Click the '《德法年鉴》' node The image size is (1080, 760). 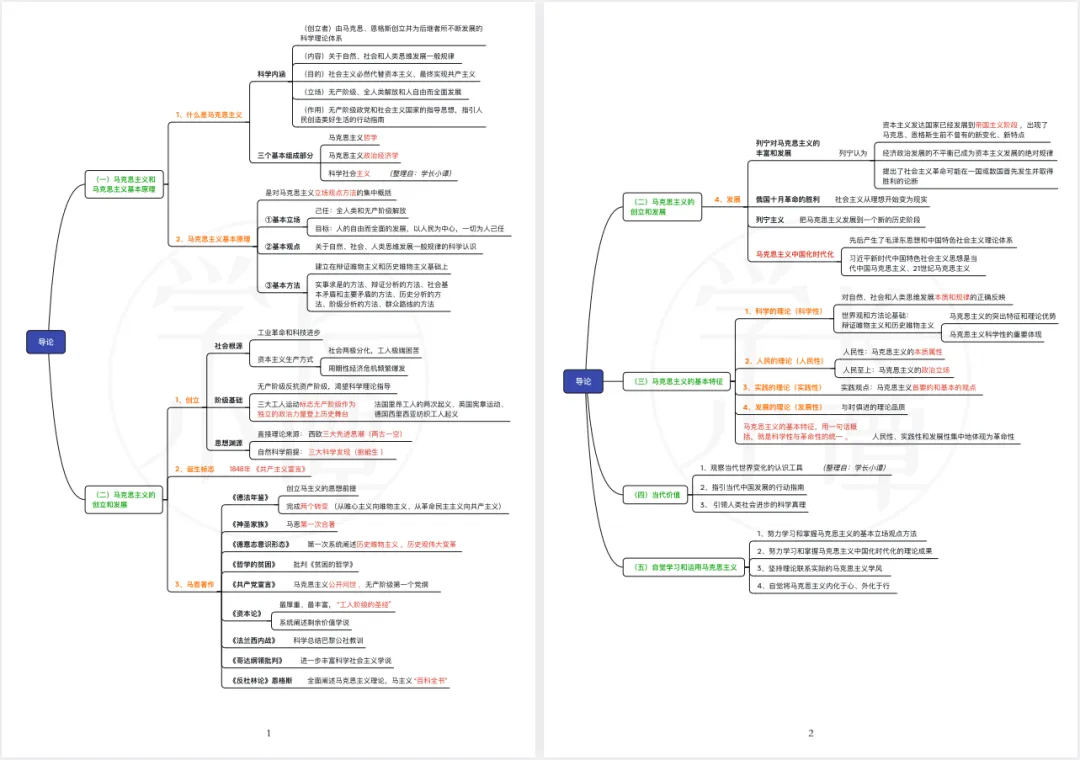click(x=250, y=497)
